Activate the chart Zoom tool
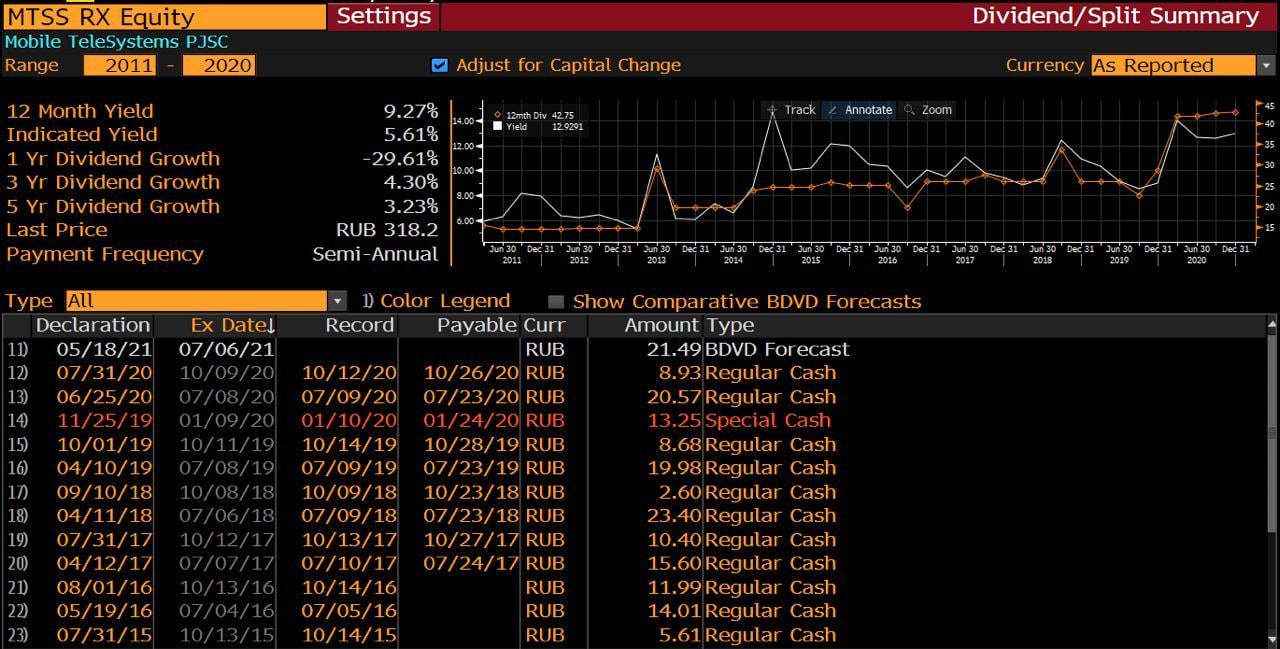 [928, 110]
